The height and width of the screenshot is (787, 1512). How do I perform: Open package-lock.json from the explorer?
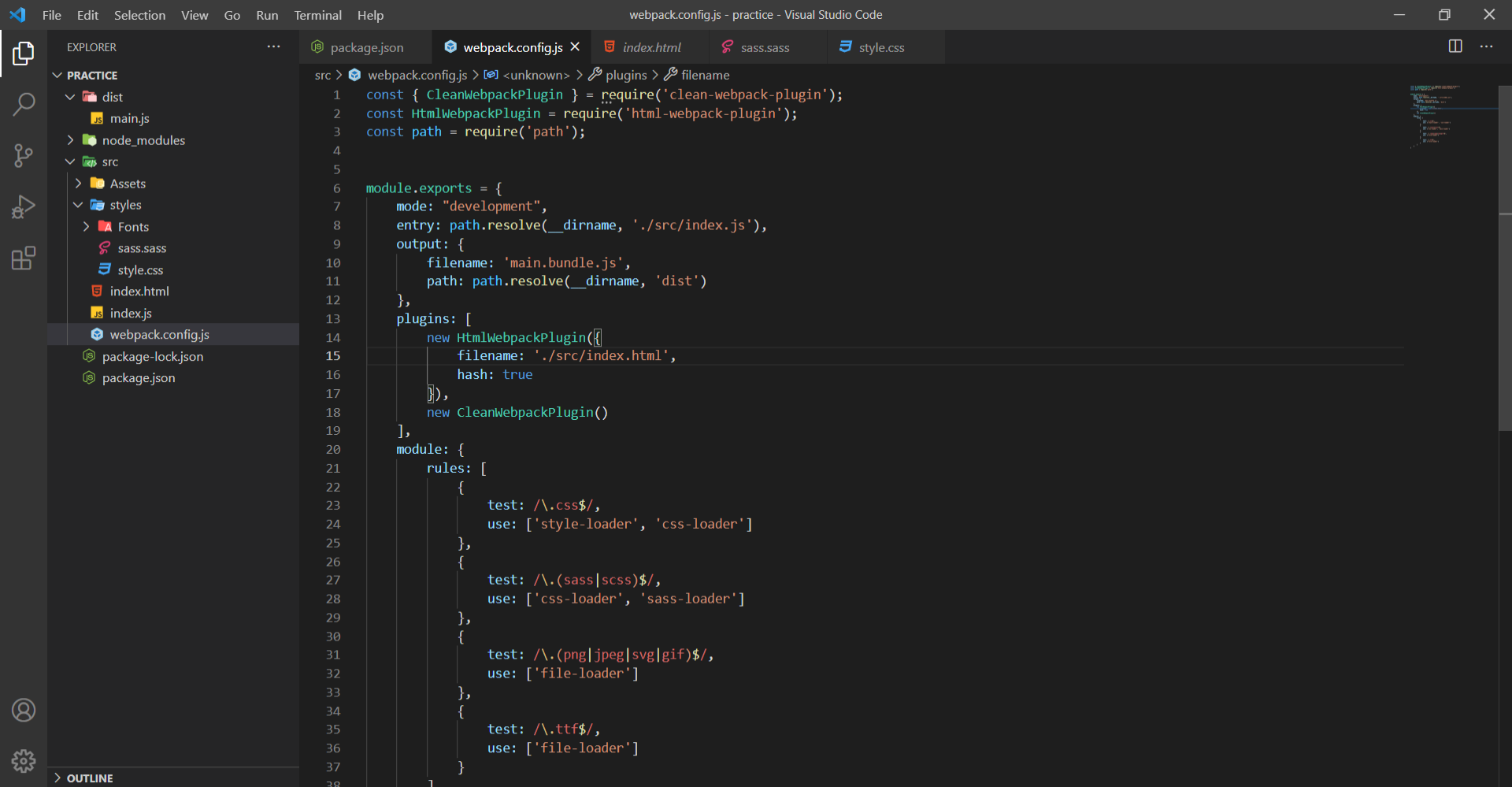tap(173, 357)
